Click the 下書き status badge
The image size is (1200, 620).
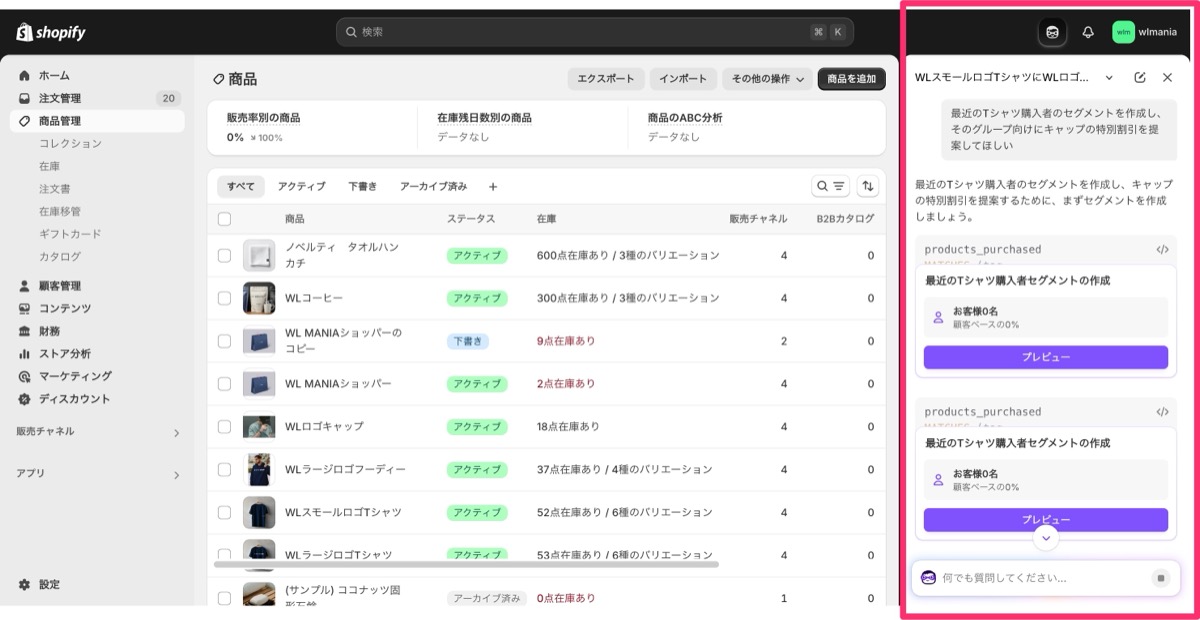tap(468, 341)
